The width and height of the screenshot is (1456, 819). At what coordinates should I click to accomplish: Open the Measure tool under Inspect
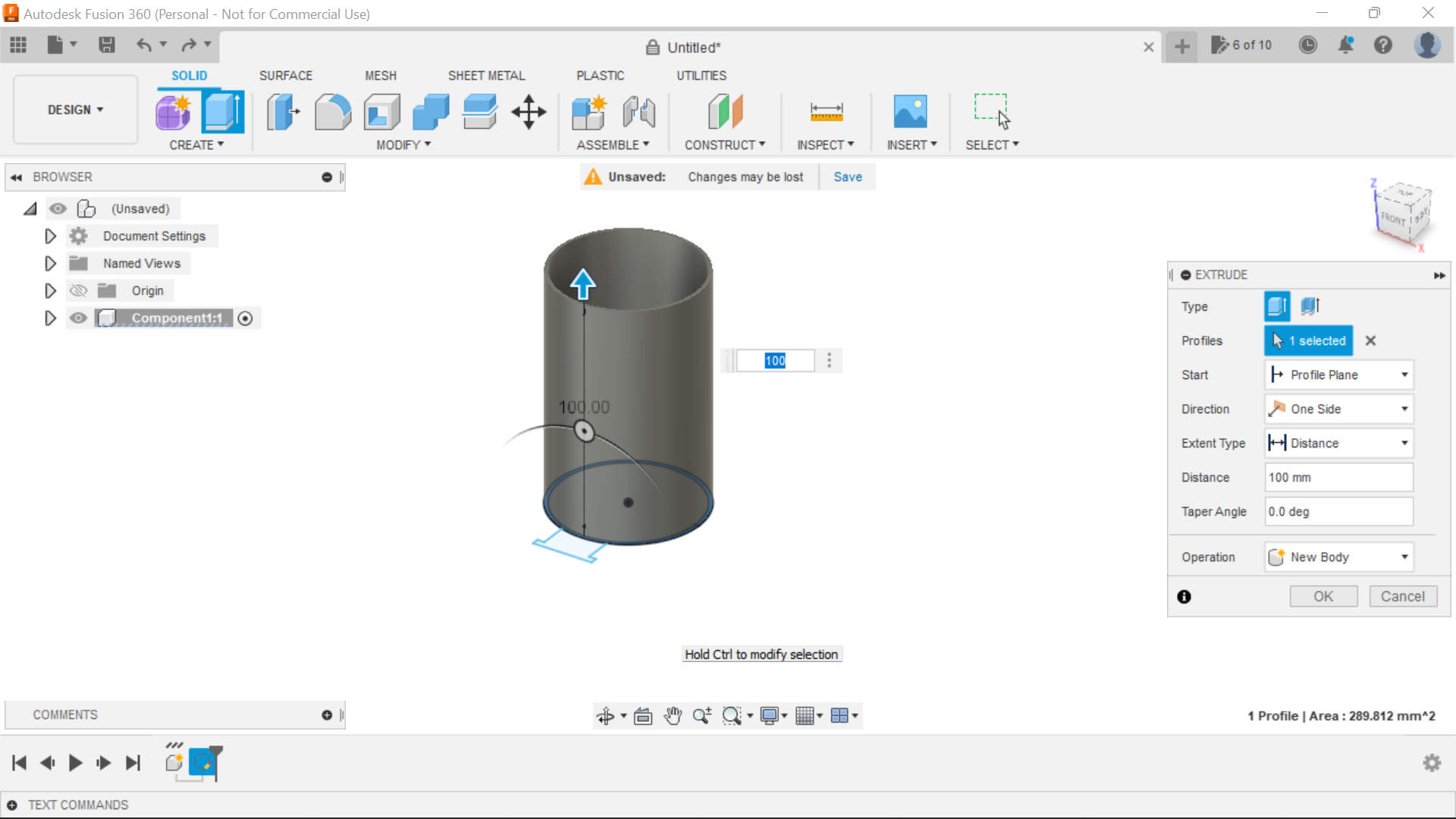[826, 111]
